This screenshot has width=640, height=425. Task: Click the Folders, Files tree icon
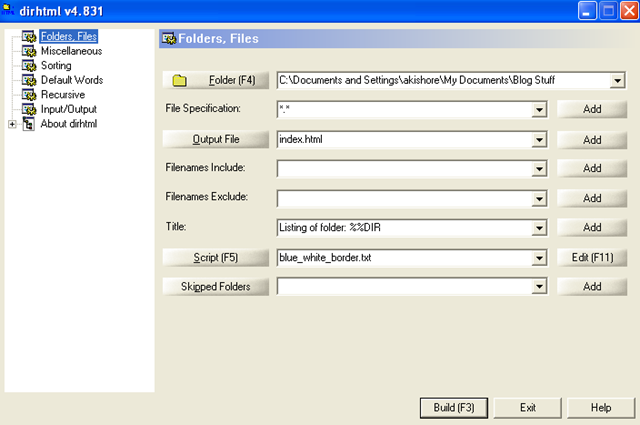point(29,37)
